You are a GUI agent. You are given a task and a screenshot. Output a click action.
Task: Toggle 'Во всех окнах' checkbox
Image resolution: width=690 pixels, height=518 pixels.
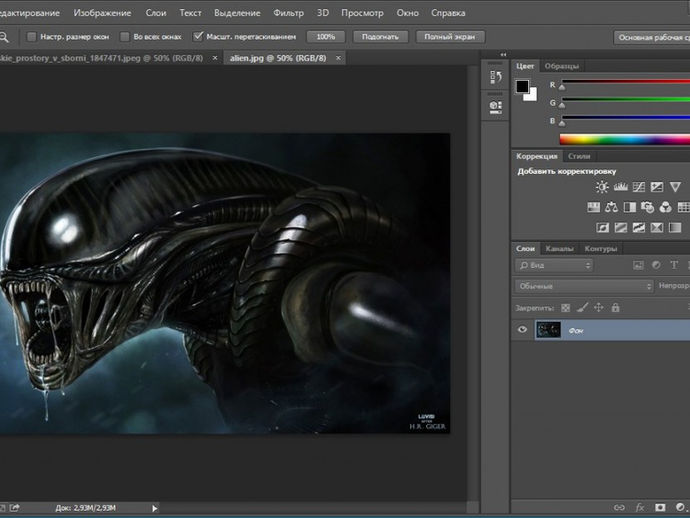pyautogui.click(x=125, y=37)
